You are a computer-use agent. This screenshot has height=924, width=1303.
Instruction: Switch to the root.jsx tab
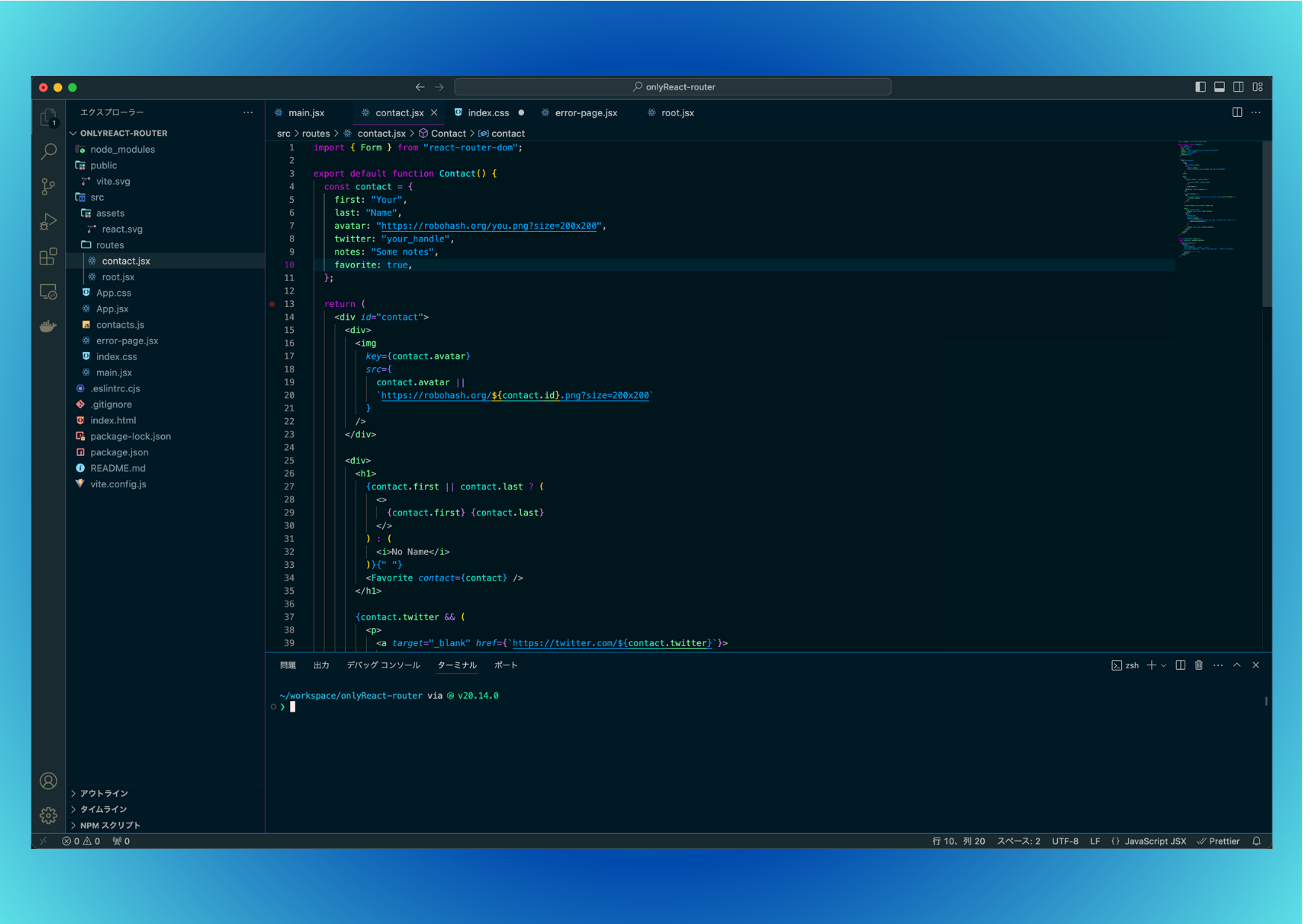point(677,113)
